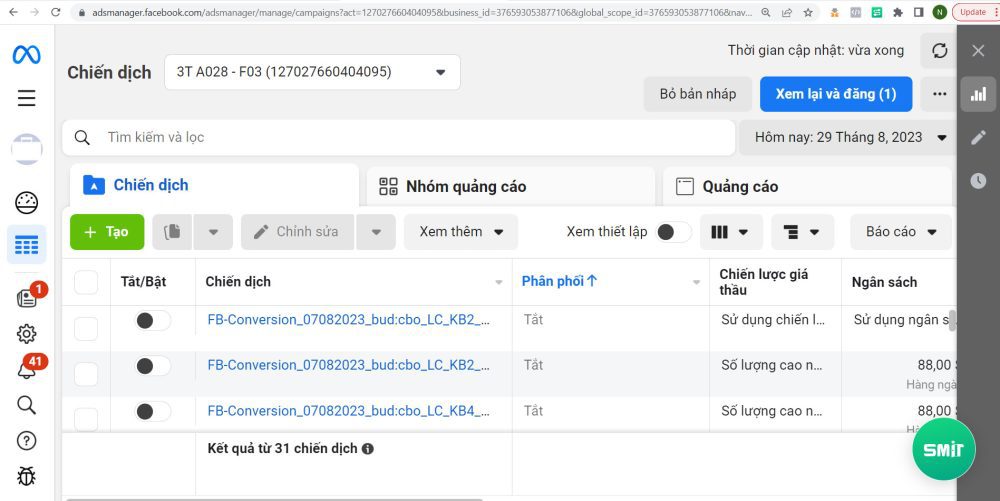Switch to the Nhóm quảng cáo tab
The image size is (1000, 501).
tap(511, 187)
